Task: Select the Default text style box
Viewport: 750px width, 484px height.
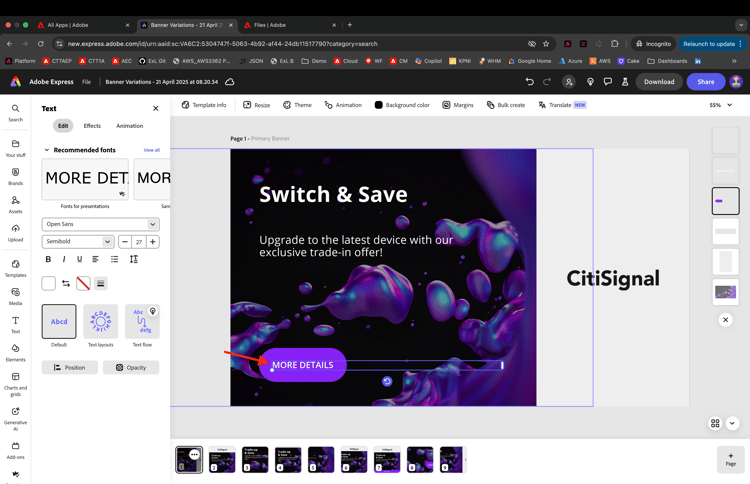Action: point(59,321)
